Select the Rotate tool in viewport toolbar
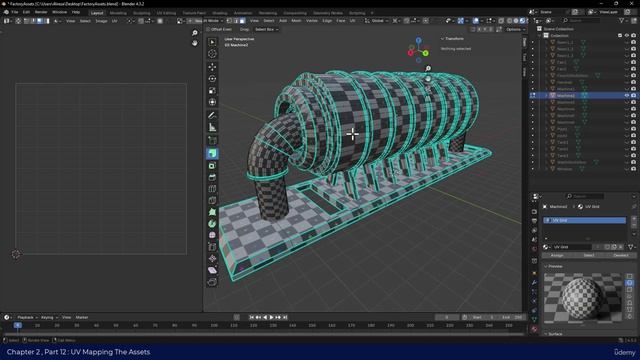This screenshot has height=360, width=640. click(212, 79)
